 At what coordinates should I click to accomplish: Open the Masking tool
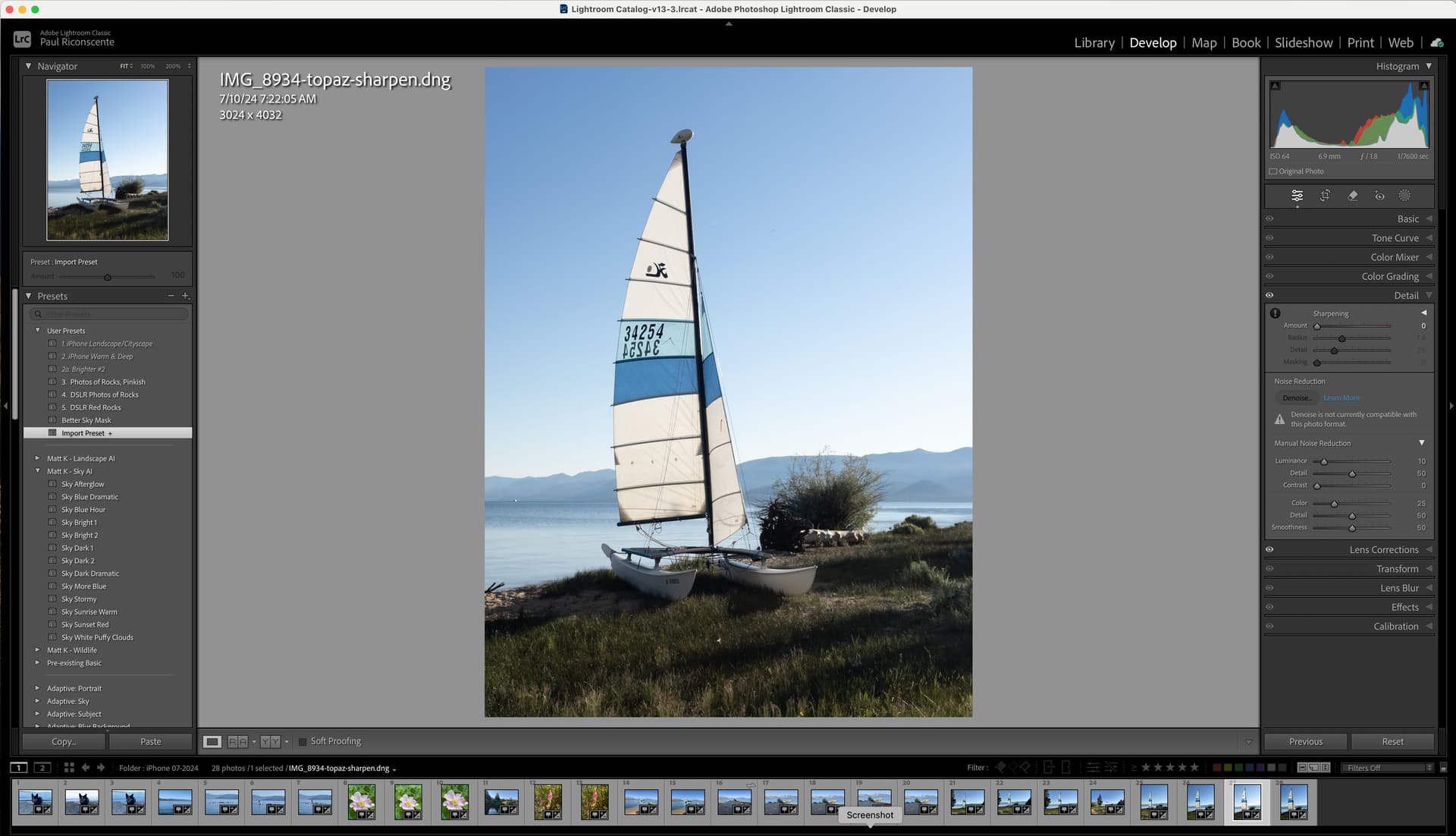point(1404,196)
